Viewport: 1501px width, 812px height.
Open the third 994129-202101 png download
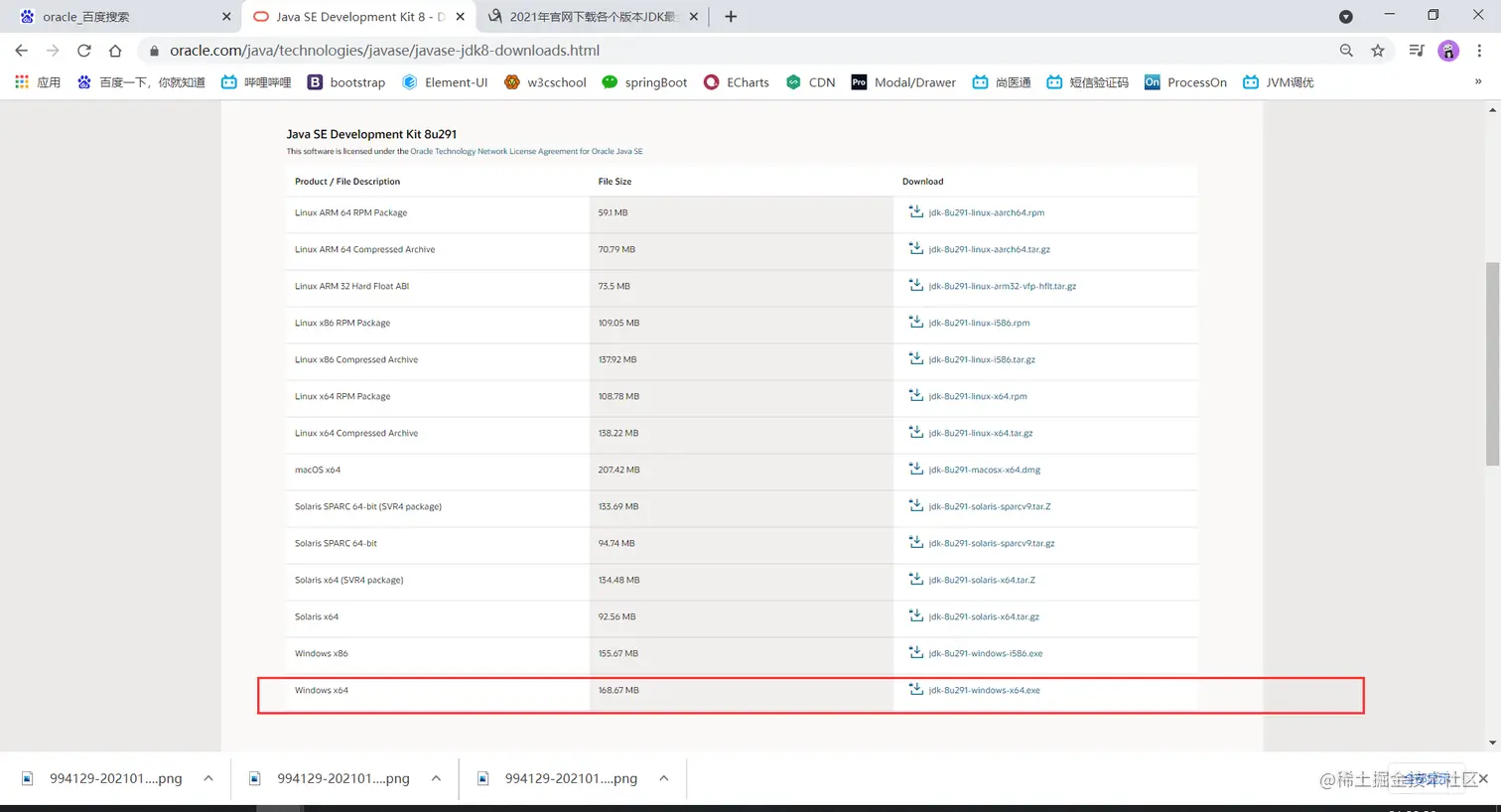[557, 778]
